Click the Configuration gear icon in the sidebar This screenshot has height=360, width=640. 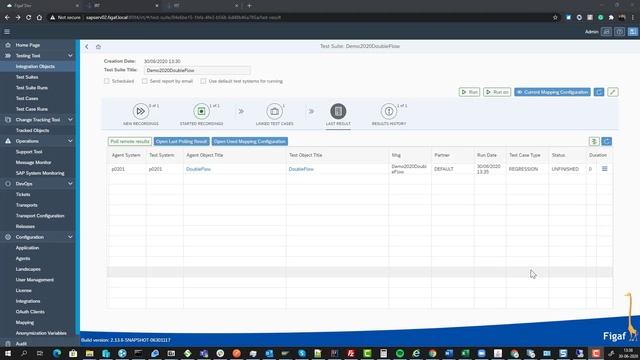(8, 237)
